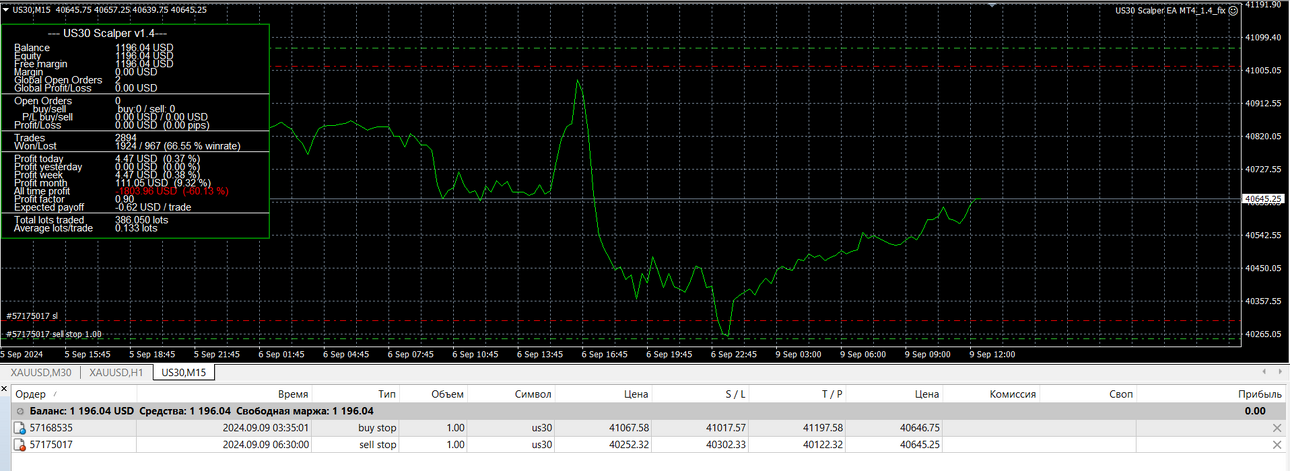This screenshot has width=1290, height=471.
Task: Click the time cell 2024.09.09 06:30:00
Action: pyautogui.click(x=265, y=445)
